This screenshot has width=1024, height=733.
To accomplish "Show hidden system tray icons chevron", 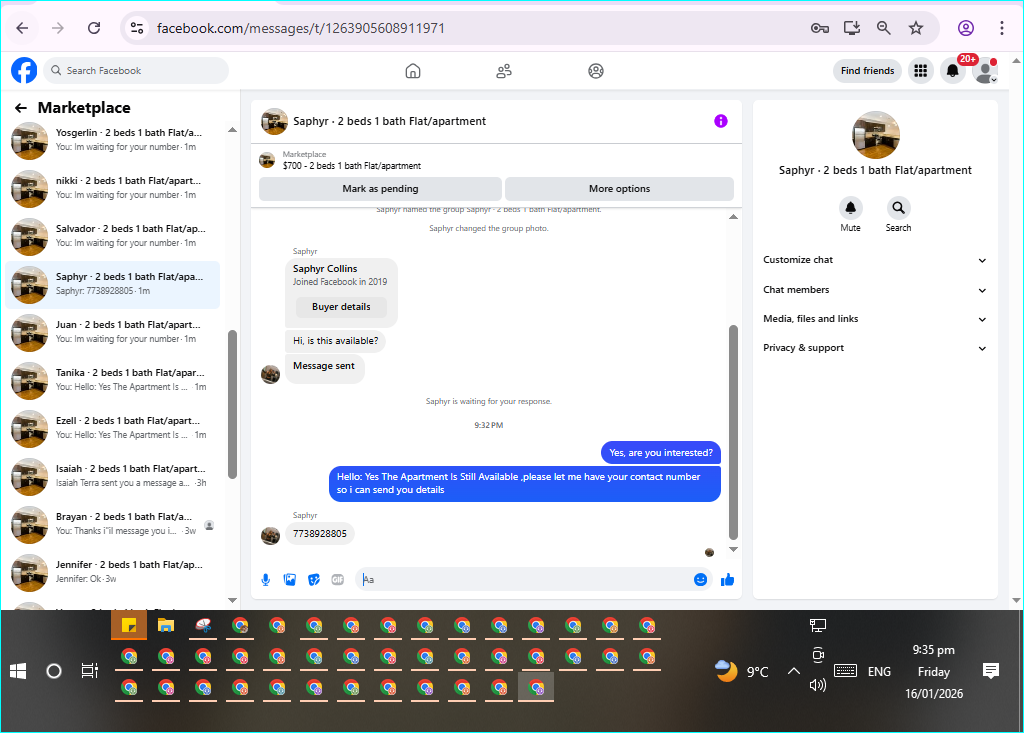I will pos(793,671).
